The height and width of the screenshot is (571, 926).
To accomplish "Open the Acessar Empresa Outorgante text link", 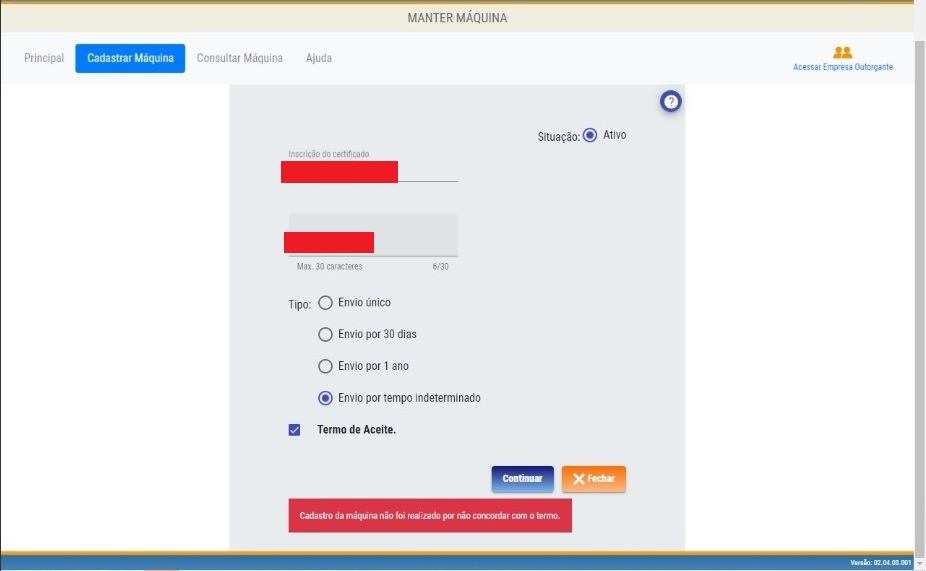I will [842, 67].
